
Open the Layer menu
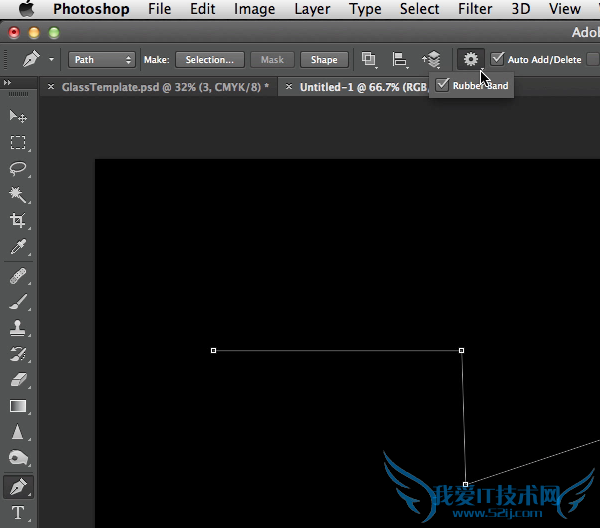tap(312, 8)
